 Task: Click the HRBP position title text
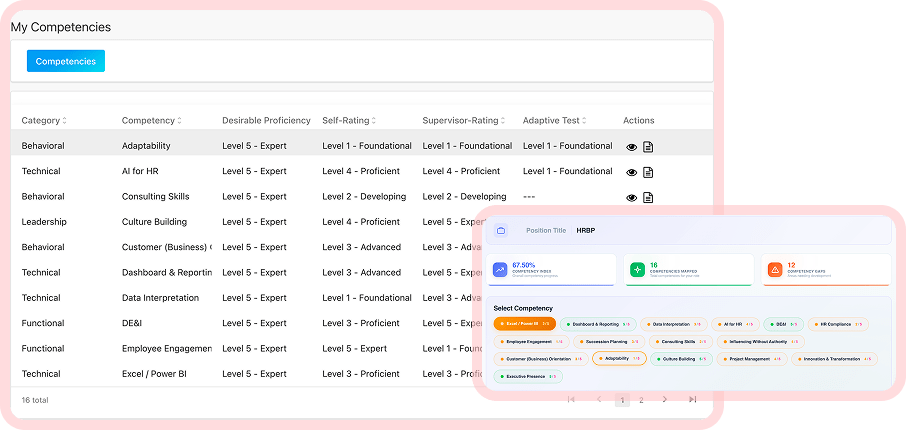pyautogui.click(x=585, y=231)
